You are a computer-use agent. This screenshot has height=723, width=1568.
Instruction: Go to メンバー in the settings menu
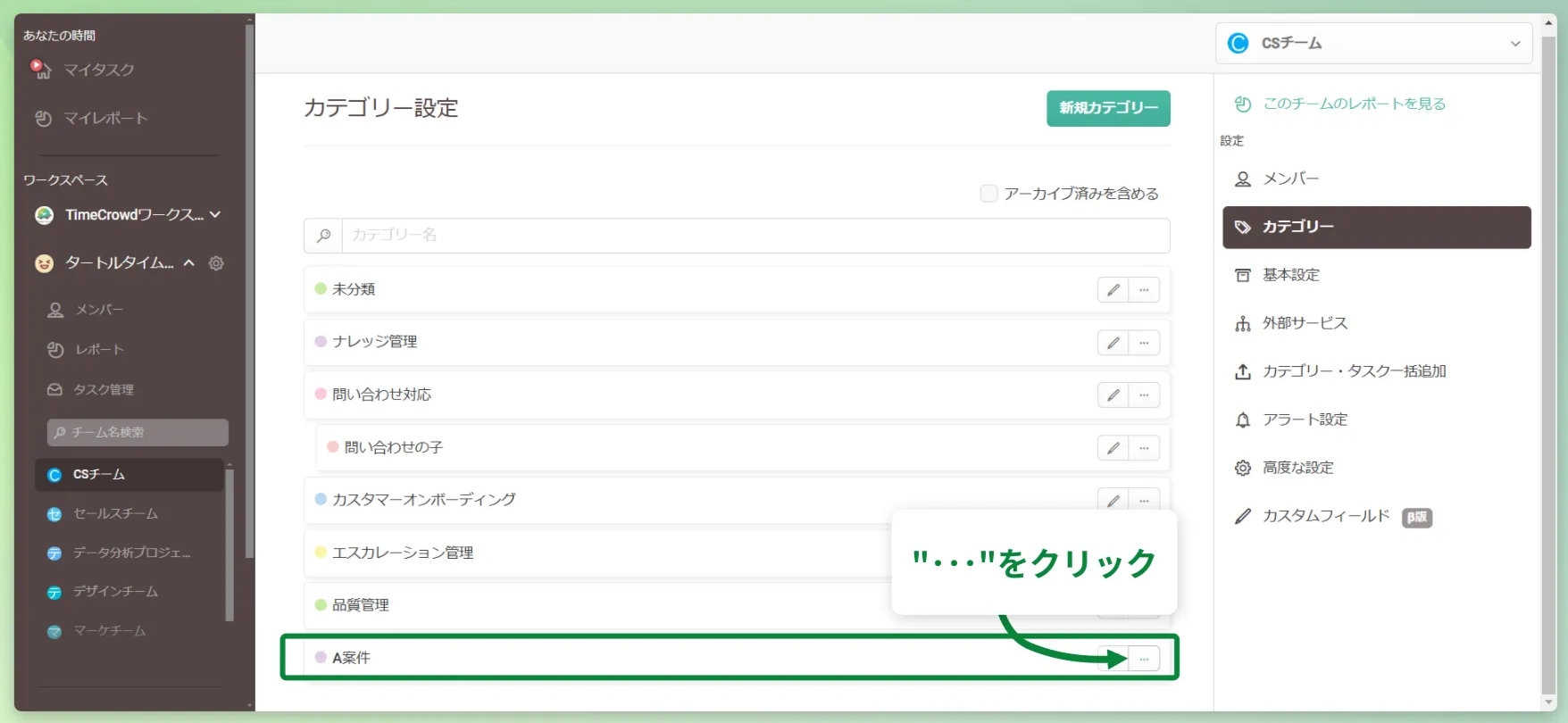(1290, 179)
